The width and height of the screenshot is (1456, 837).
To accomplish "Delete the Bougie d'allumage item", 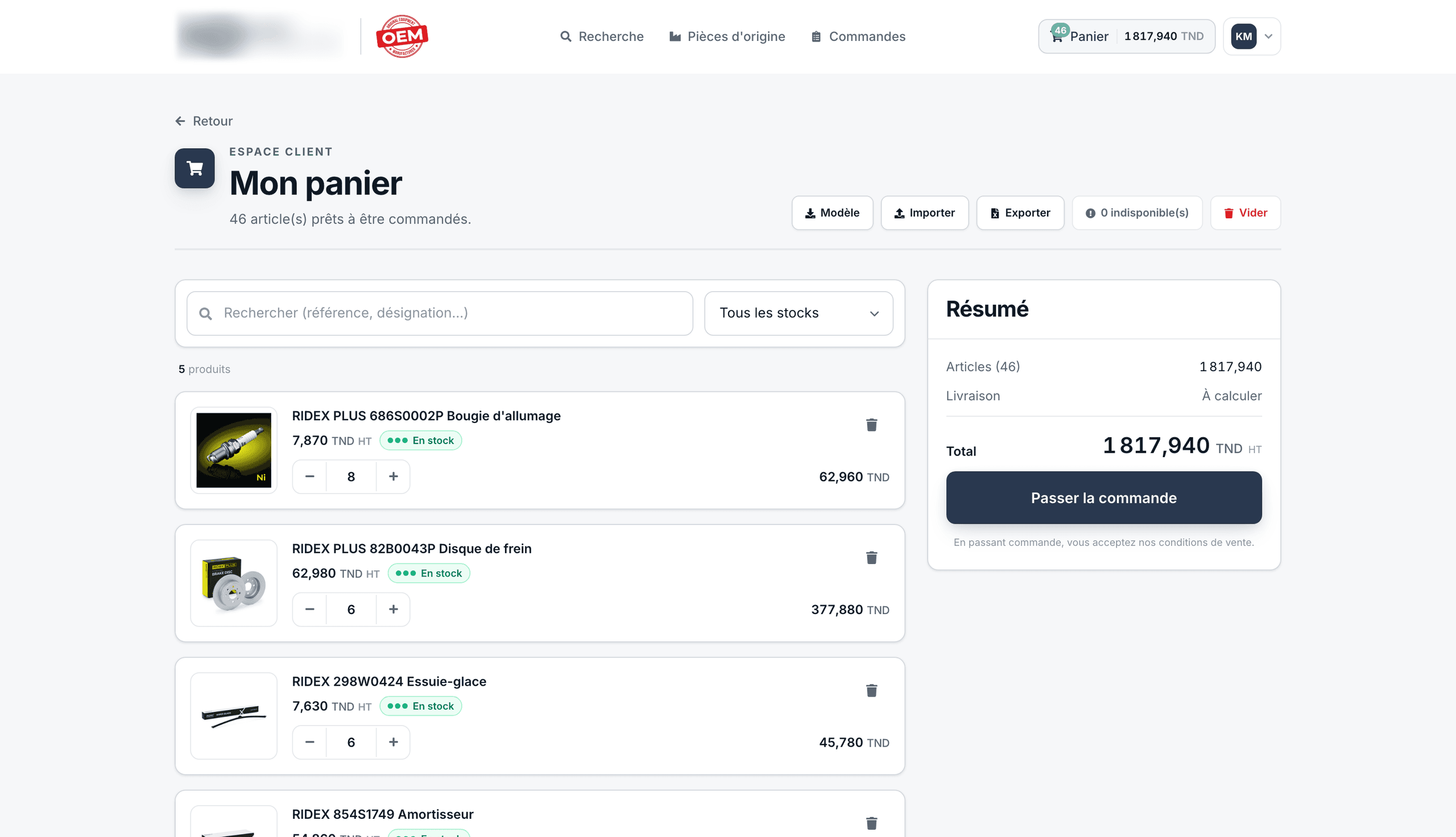I will point(871,425).
